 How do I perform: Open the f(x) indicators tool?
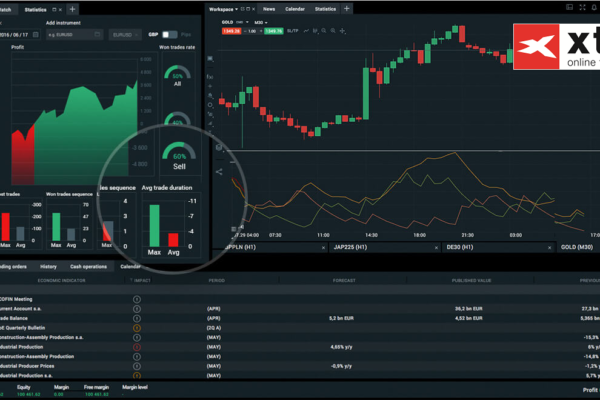coord(210,77)
